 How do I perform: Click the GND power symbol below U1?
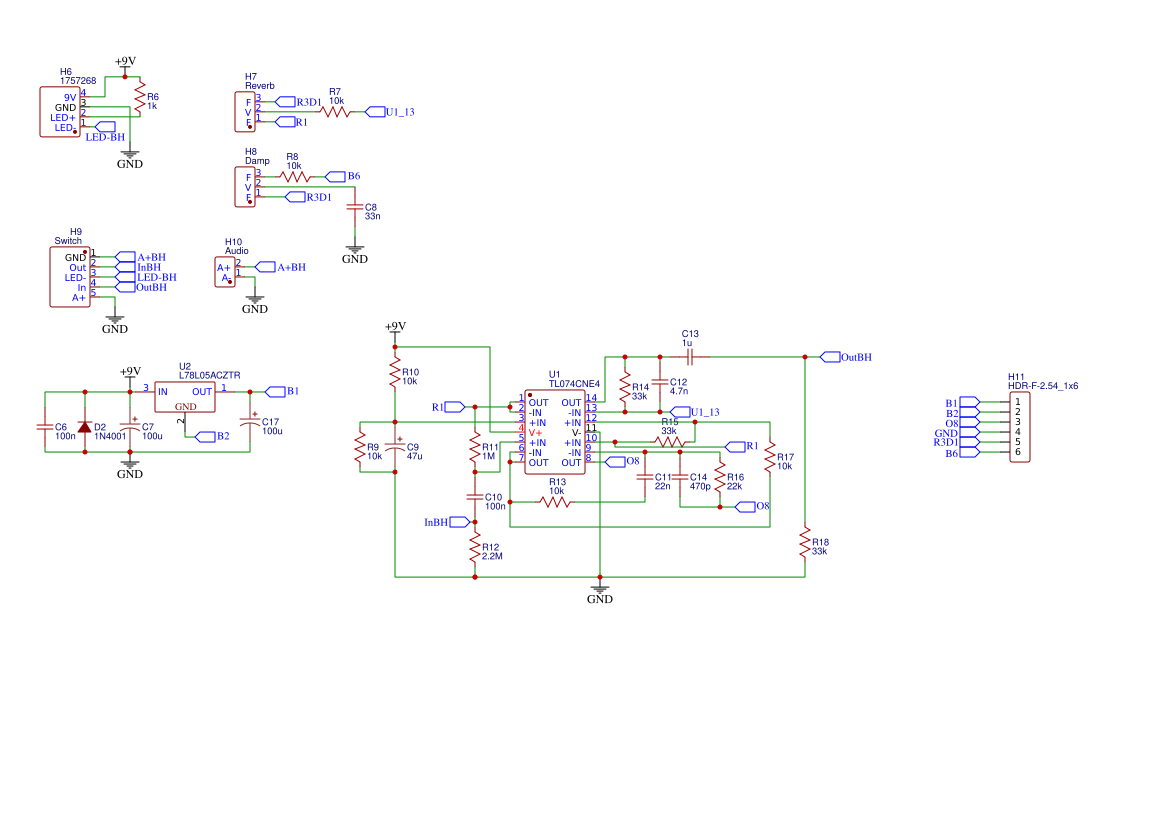pos(600,590)
